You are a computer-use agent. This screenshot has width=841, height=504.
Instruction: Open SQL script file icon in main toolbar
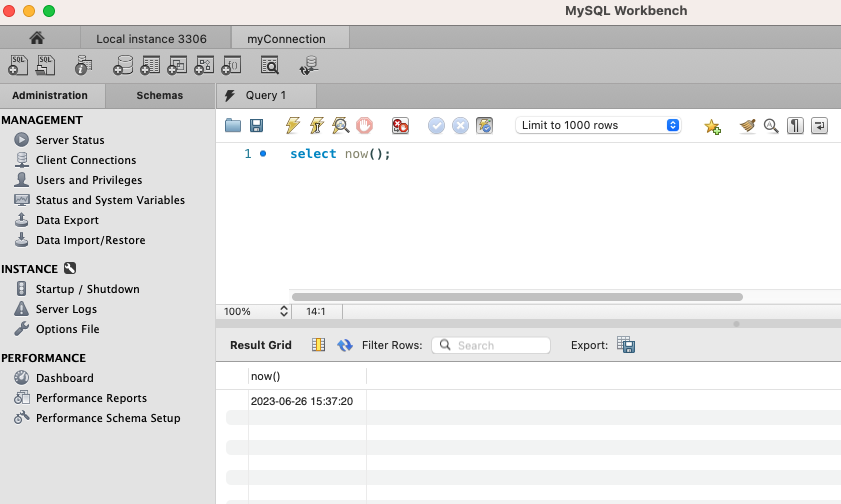click(x=45, y=65)
